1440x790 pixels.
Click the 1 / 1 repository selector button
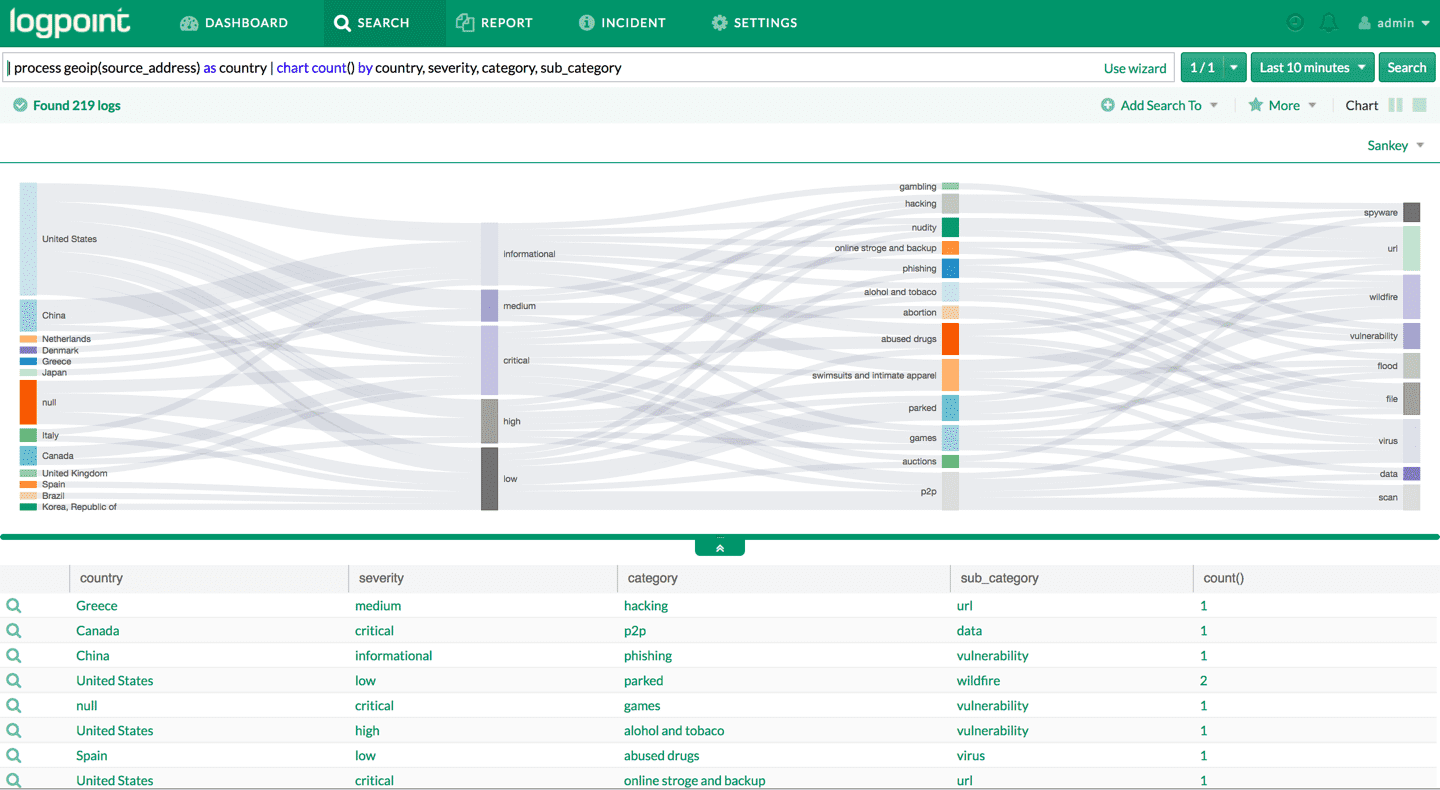tap(1202, 68)
